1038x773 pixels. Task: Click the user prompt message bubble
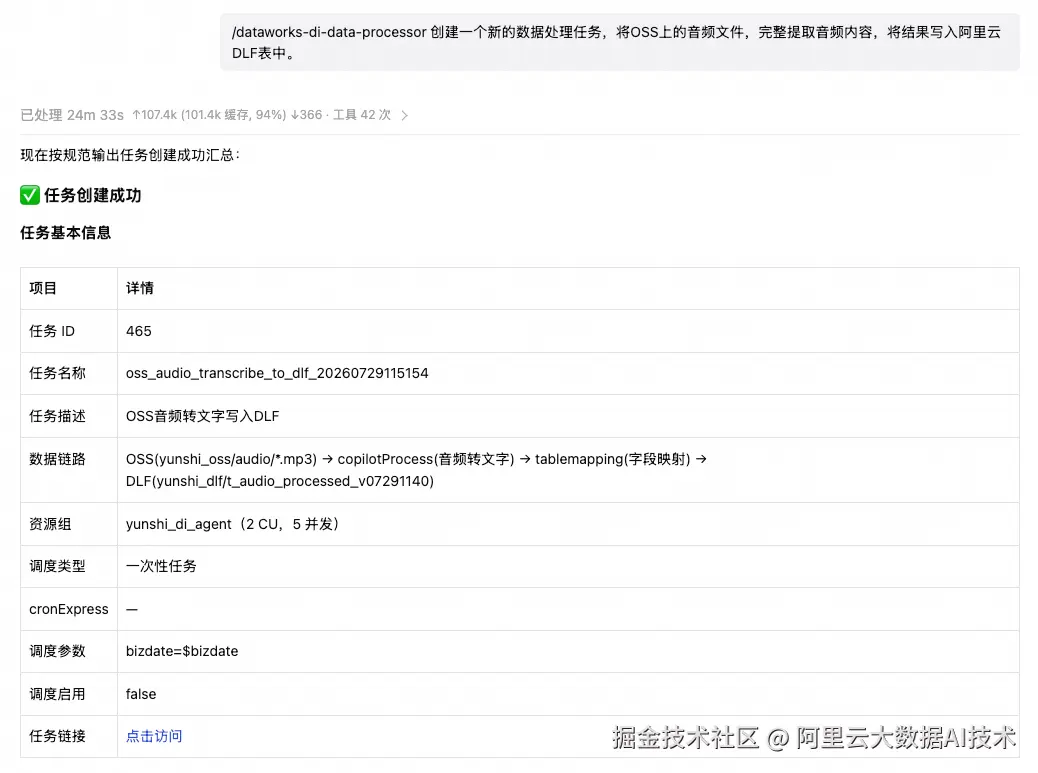620,42
